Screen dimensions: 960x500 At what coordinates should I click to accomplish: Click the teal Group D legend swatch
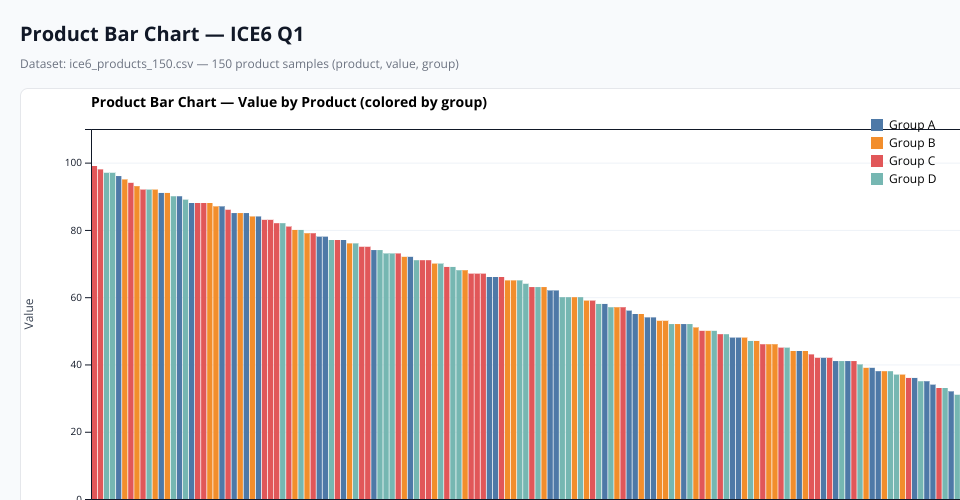coord(877,179)
